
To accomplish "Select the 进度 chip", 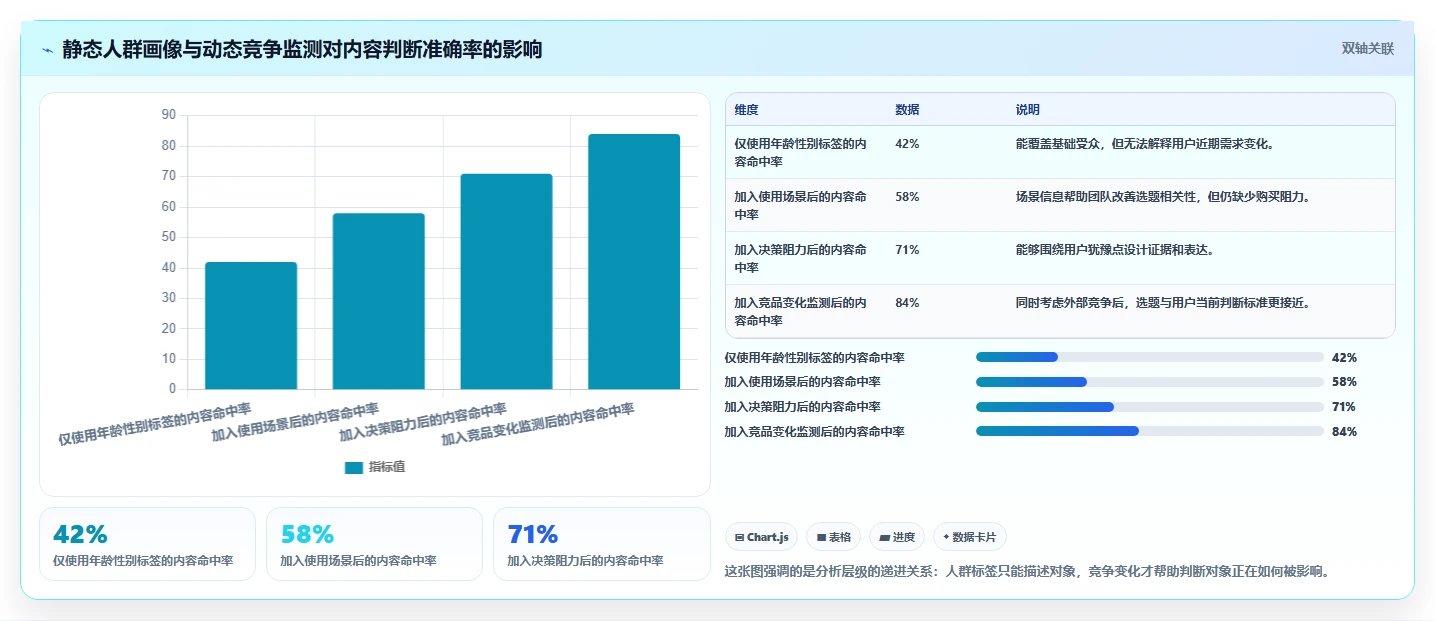I will (897, 537).
